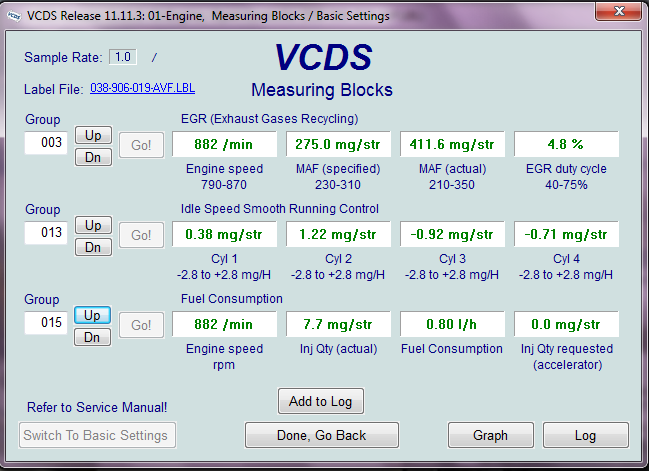Hit the Up button for group 015
Viewport: 649px width, 472px height.
tap(92, 315)
